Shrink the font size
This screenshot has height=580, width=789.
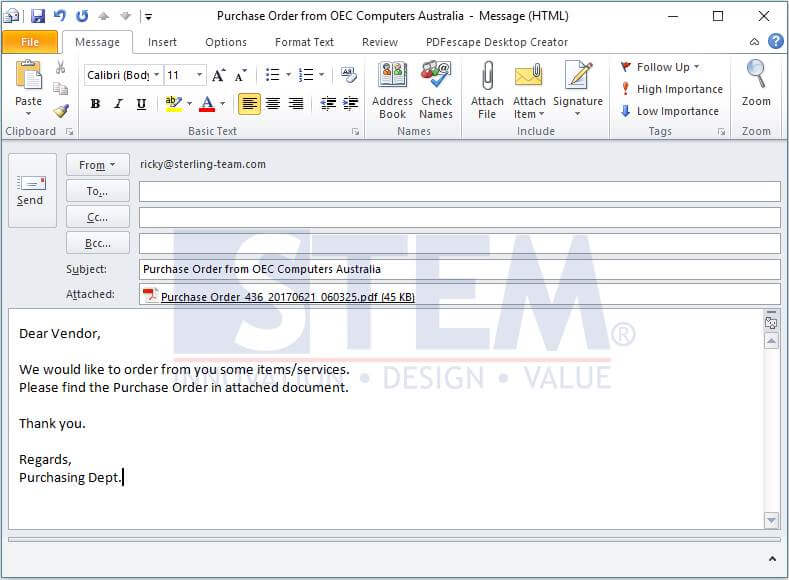click(x=241, y=75)
